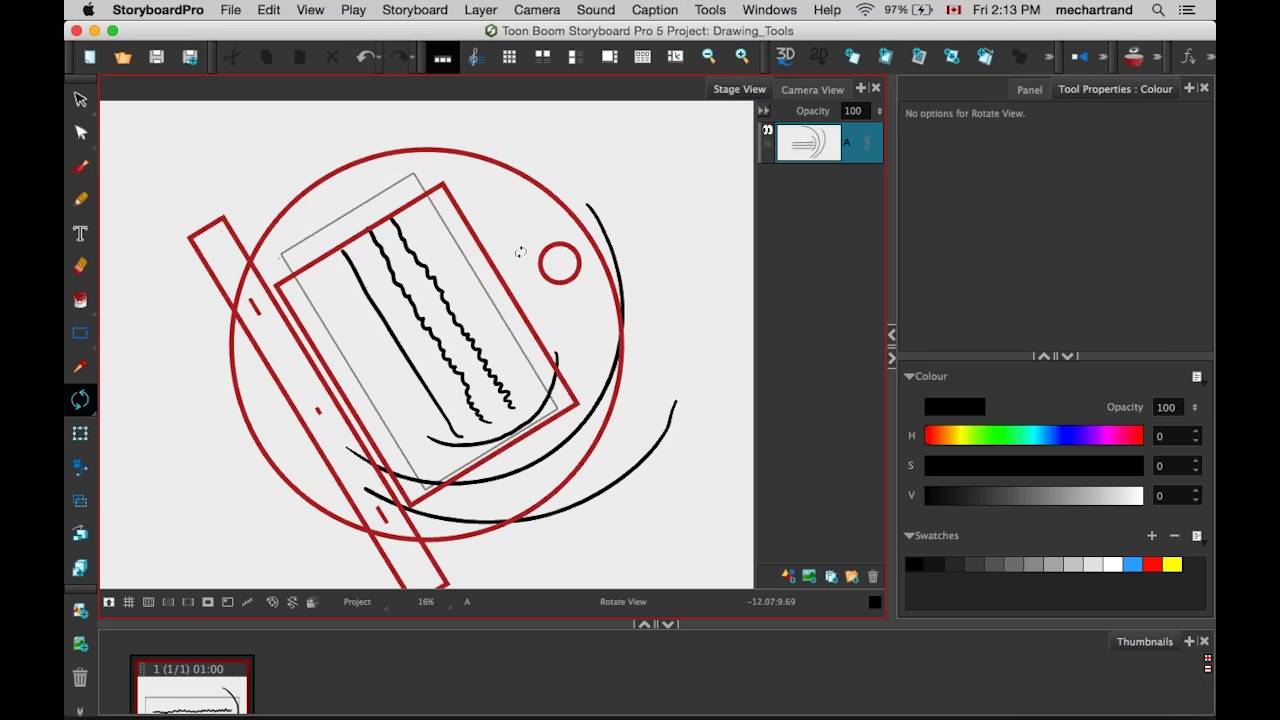The height and width of the screenshot is (720, 1280).
Task: Expand the layer panel double-arrow chevron
Action: coord(763,111)
